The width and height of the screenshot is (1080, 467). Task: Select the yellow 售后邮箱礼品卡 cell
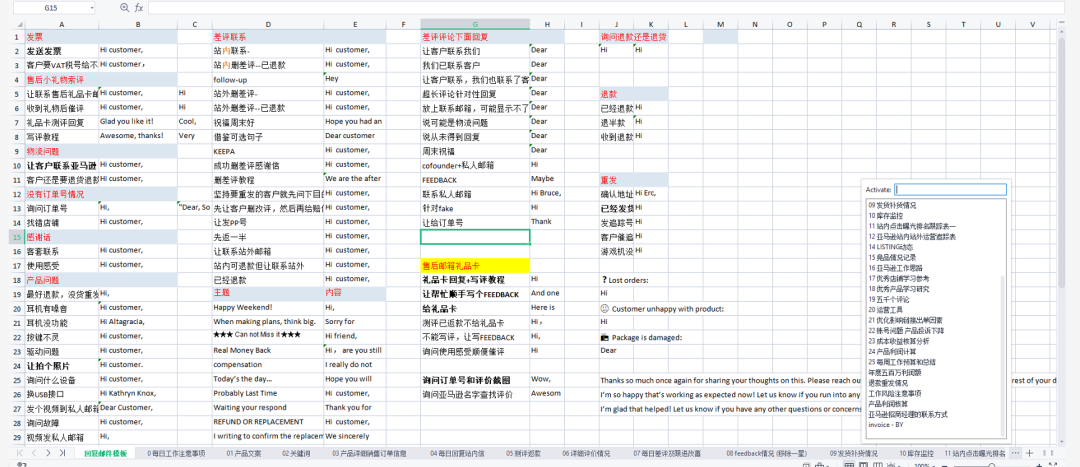[x=475, y=265]
